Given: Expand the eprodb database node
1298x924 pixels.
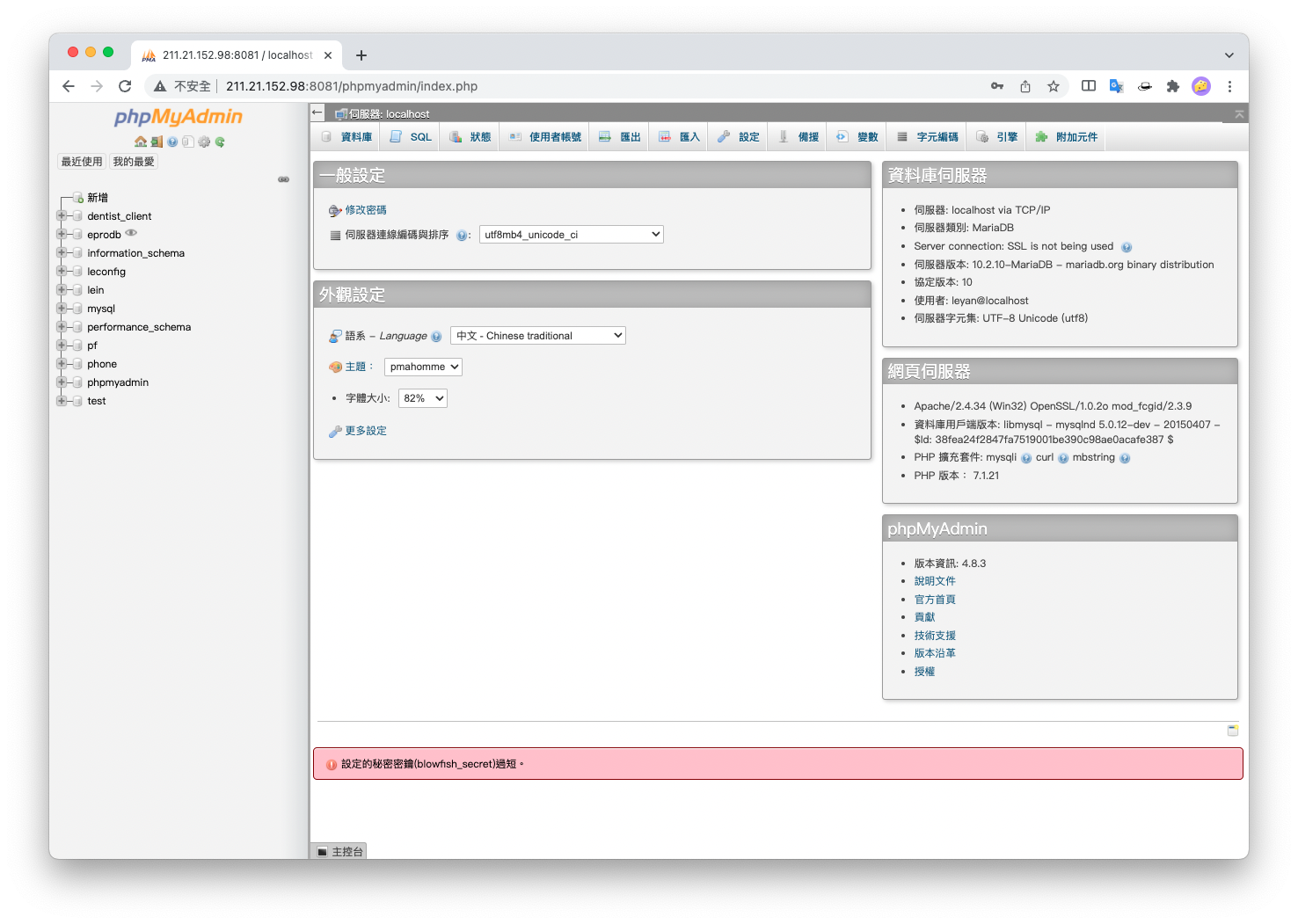Looking at the screenshot, I should [62, 234].
